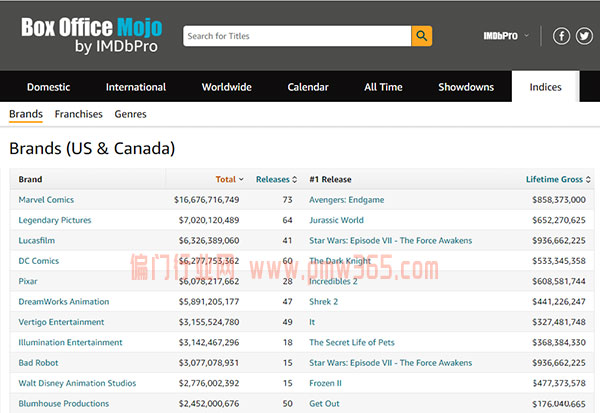Image resolution: width=600 pixels, height=413 pixels.
Task: Expand the IMDbPro dropdown menu
Action: point(506,36)
